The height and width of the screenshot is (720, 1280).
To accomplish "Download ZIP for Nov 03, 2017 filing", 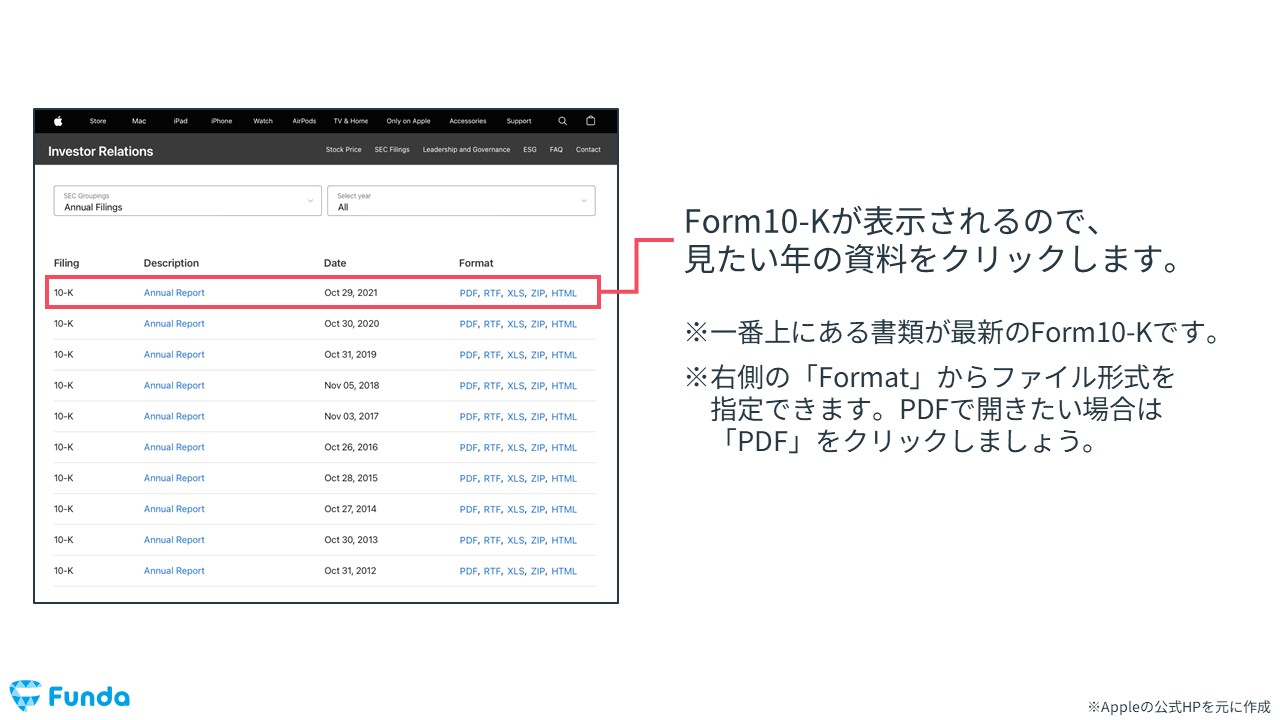I will [538, 417].
